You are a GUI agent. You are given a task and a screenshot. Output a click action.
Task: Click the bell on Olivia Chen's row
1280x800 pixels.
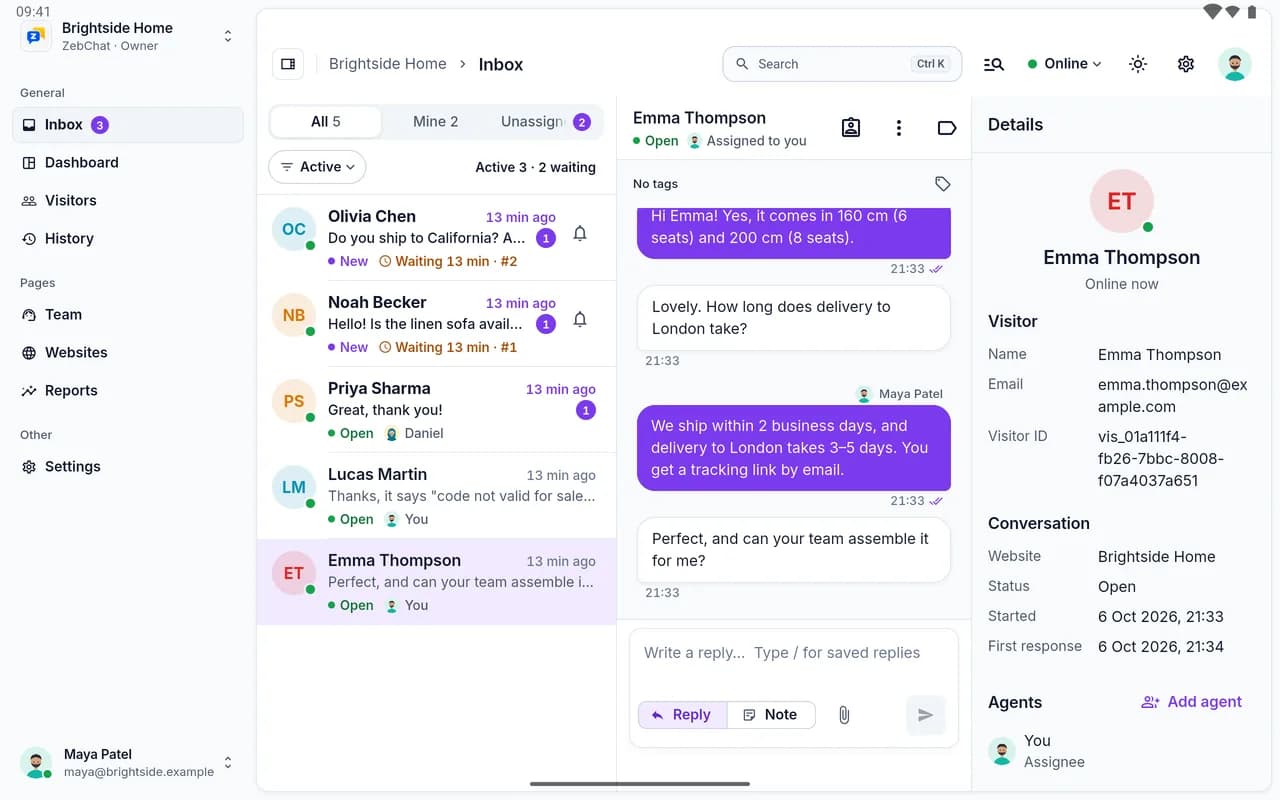(x=580, y=234)
